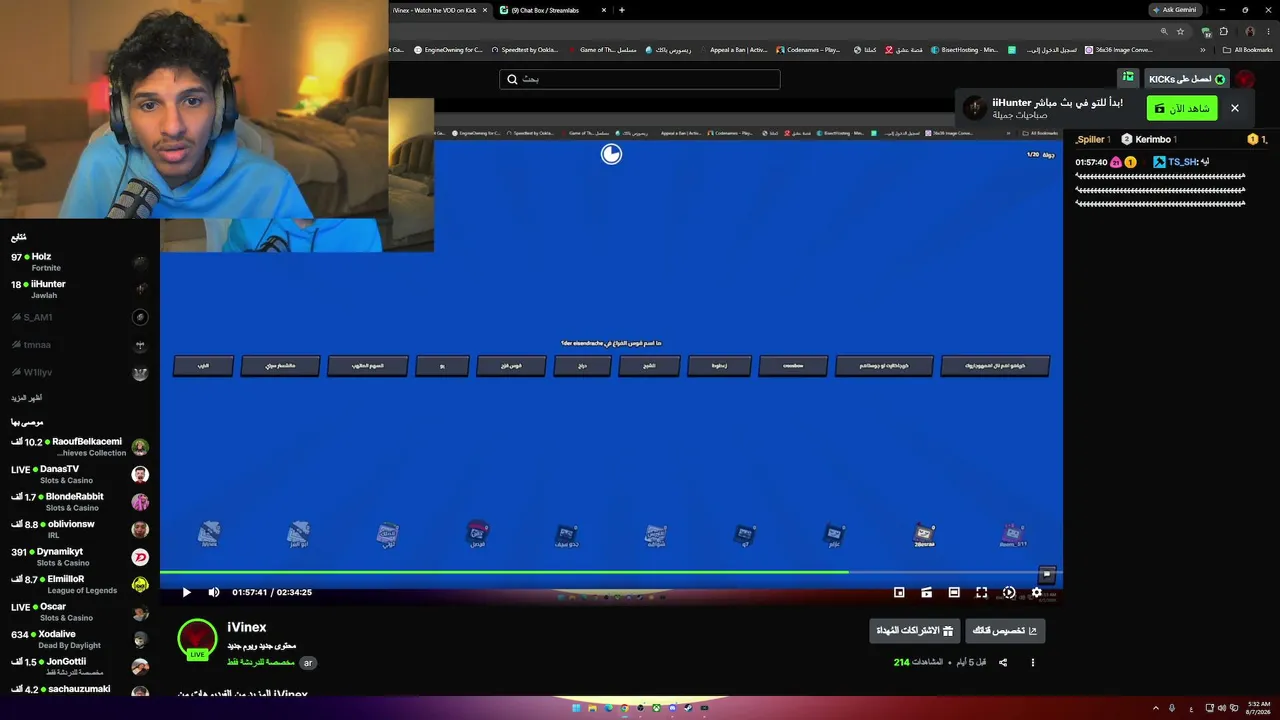Click Kerimbo in the chat leaderboard

1153,139
